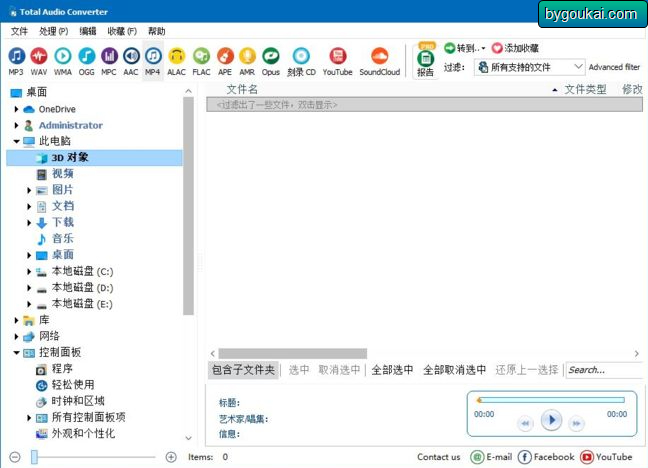Click the audio player progress bar
The image size is (648, 468).
[551, 400]
